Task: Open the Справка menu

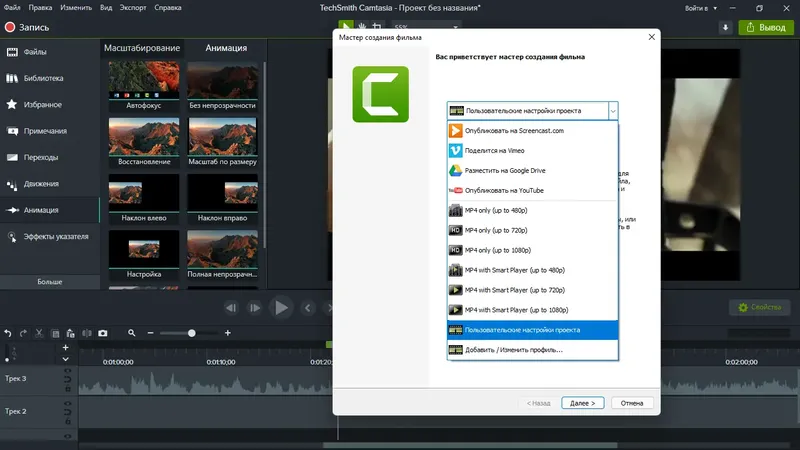Action: (x=168, y=8)
